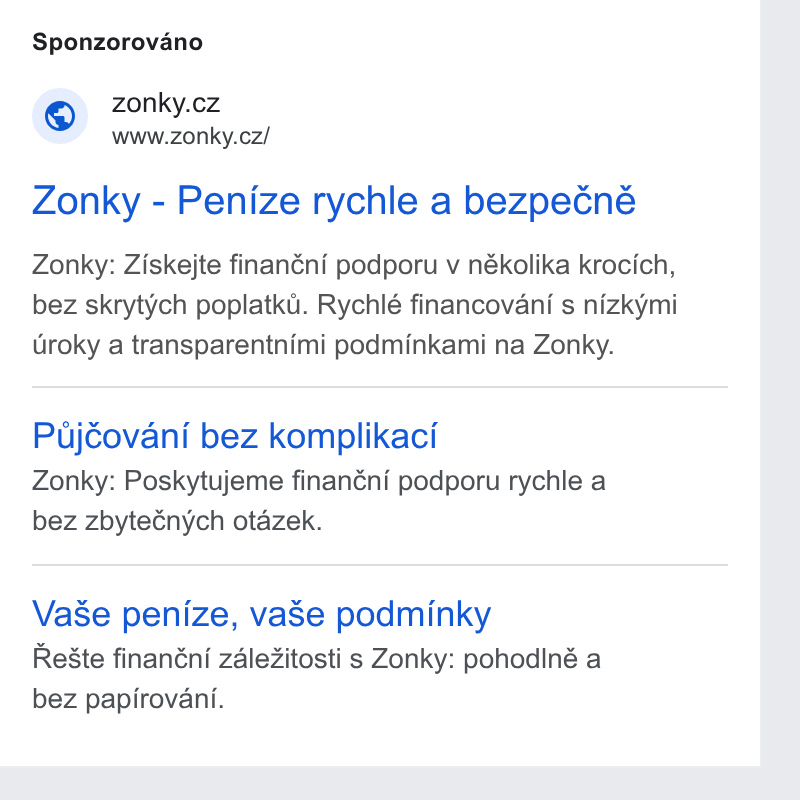
Task: Click the divider line above Půjčování bez komplikací
Action: pyautogui.click(x=380, y=387)
